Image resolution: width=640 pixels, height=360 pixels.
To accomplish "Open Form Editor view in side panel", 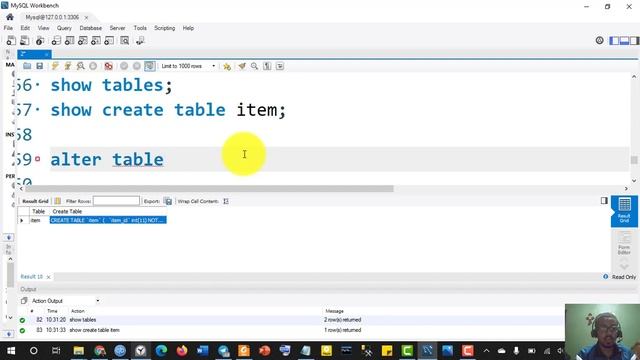I will 624,242.
